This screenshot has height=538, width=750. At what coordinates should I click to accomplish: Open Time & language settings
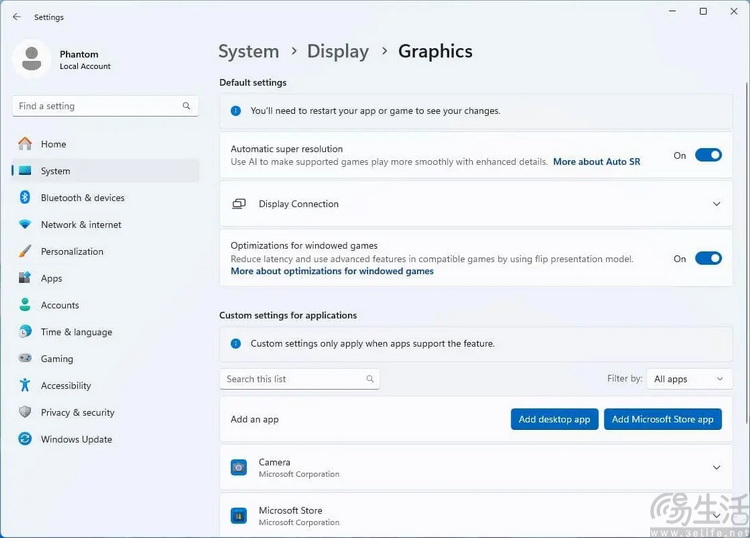(105, 331)
